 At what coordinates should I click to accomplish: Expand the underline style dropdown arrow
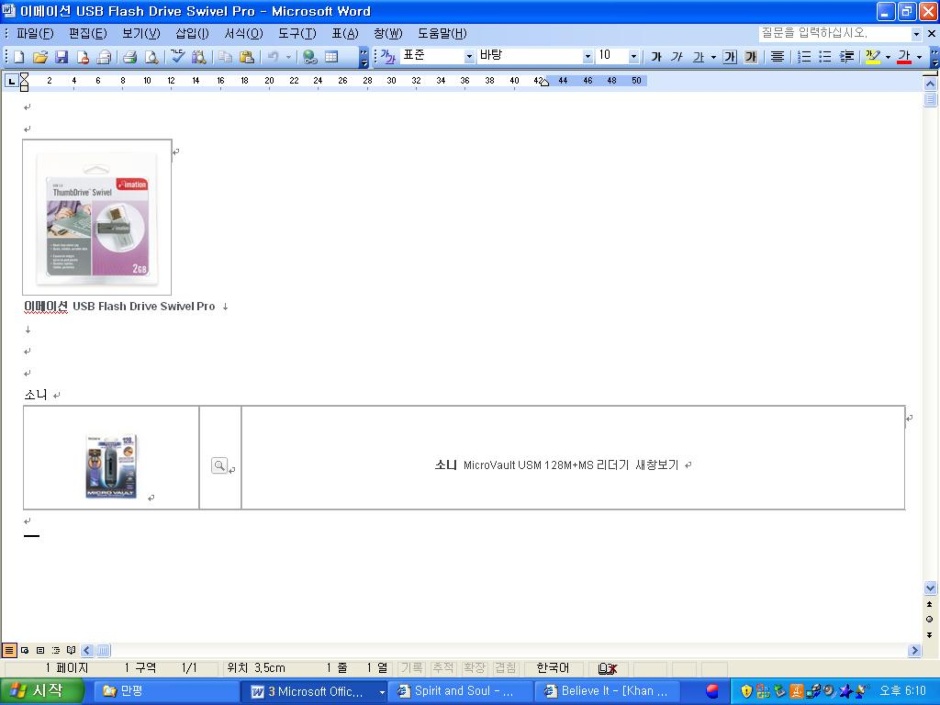coord(713,57)
